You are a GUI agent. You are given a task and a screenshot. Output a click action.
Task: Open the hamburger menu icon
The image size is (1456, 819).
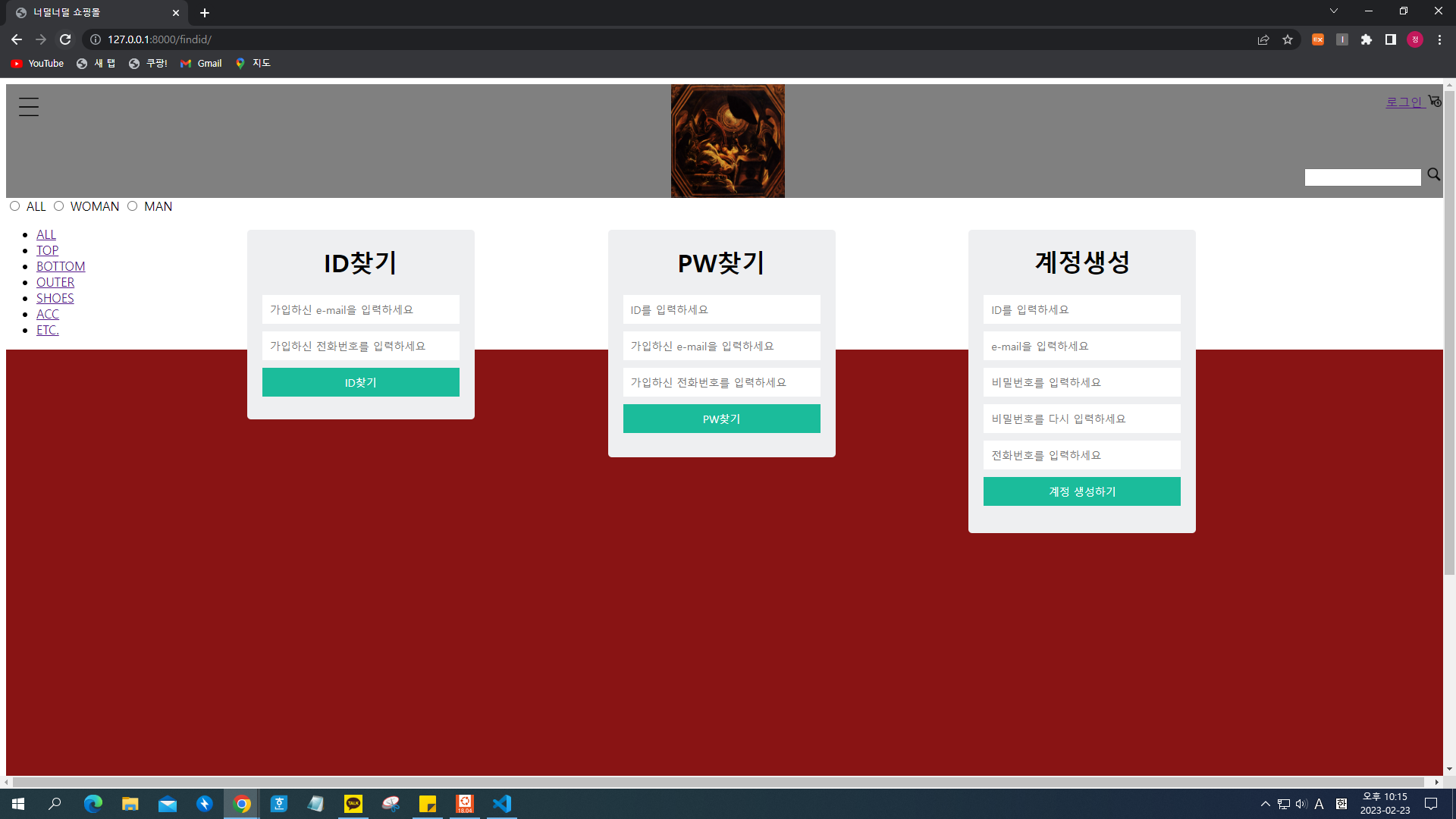point(29,107)
